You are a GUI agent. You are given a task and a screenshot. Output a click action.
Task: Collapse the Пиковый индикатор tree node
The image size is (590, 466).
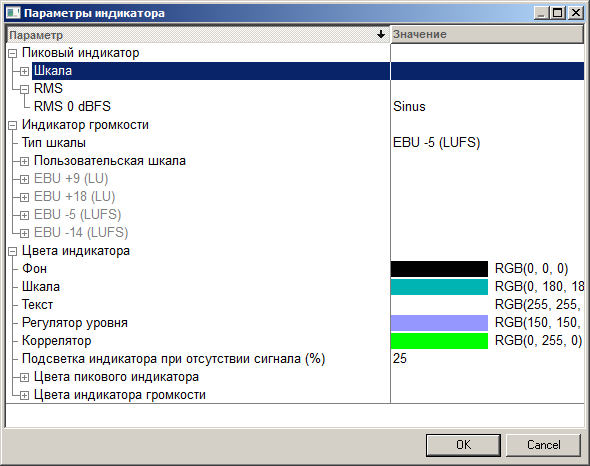click(12, 53)
